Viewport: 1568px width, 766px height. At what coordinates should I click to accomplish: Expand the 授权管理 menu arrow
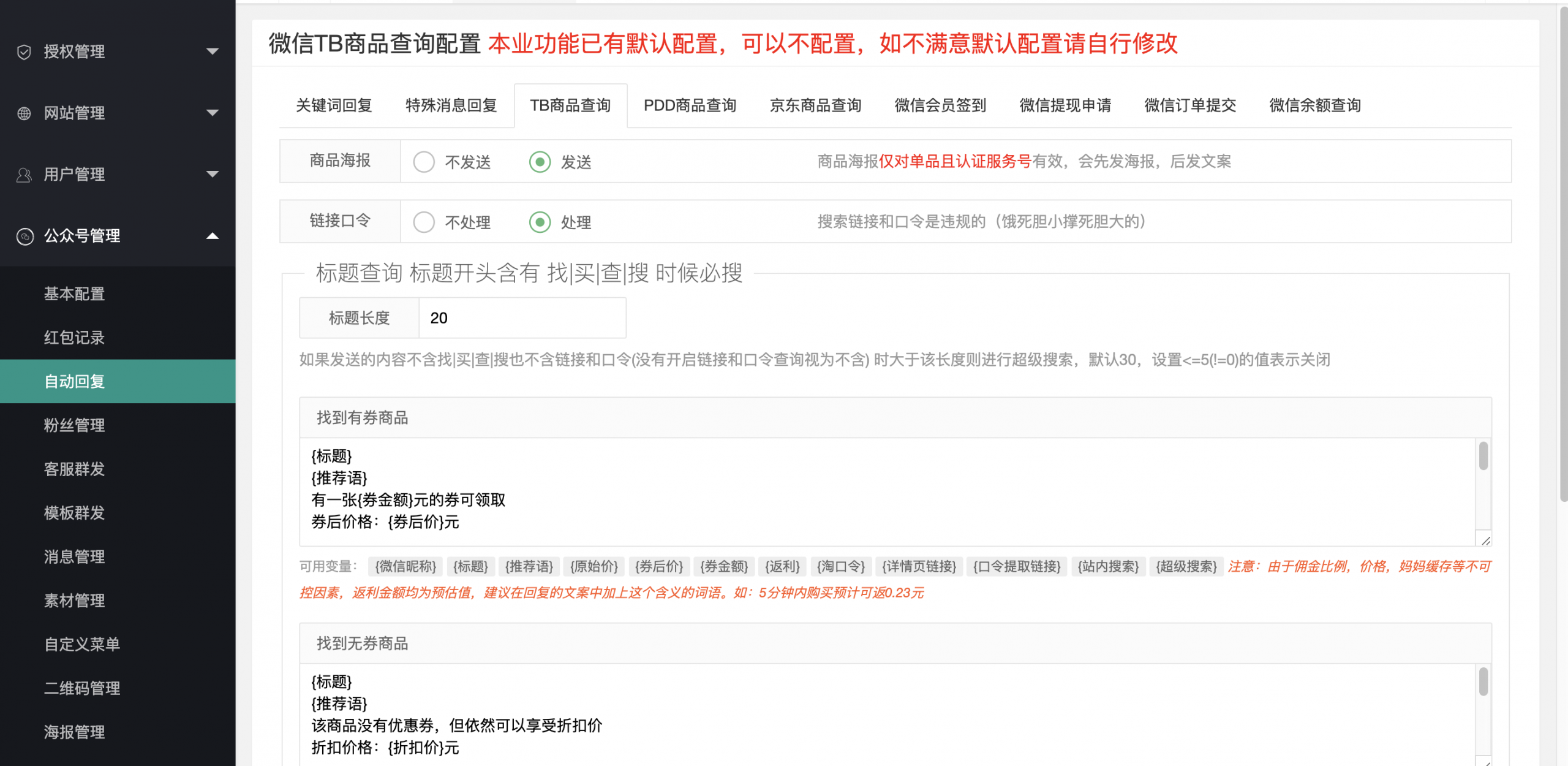[213, 51]
